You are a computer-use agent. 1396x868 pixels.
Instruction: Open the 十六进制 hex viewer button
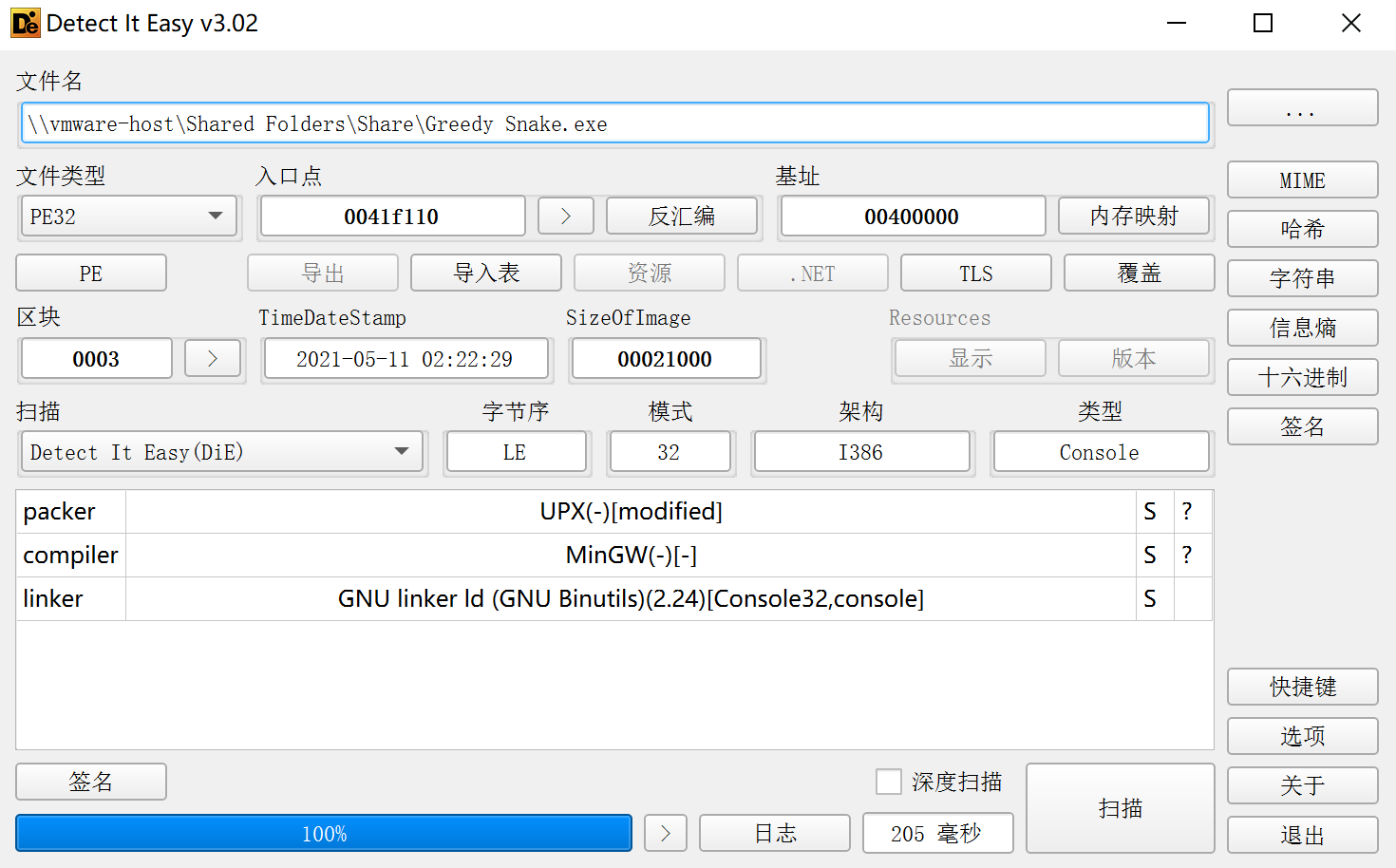tap(1302, 377)
